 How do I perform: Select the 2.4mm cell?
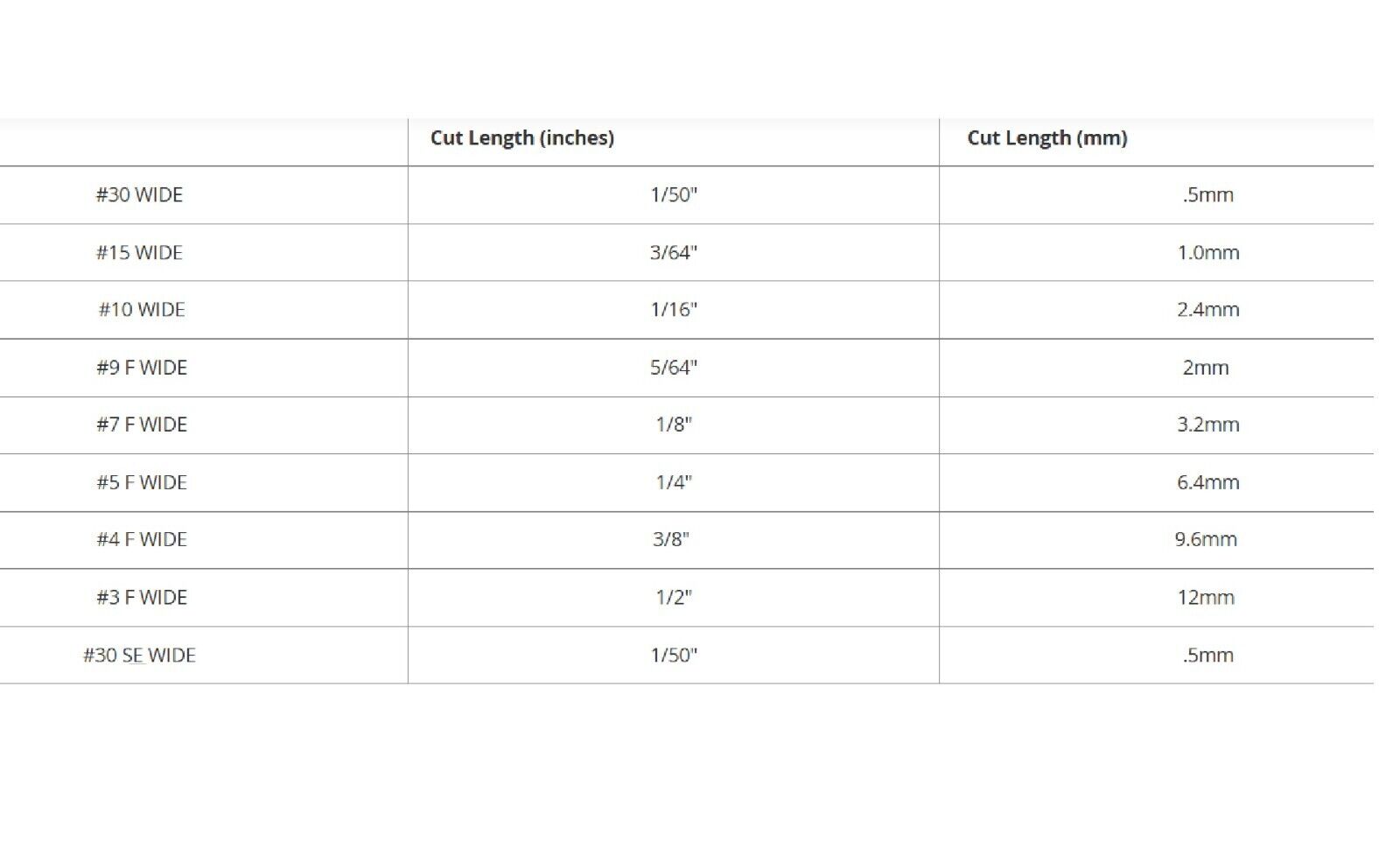1207,309
